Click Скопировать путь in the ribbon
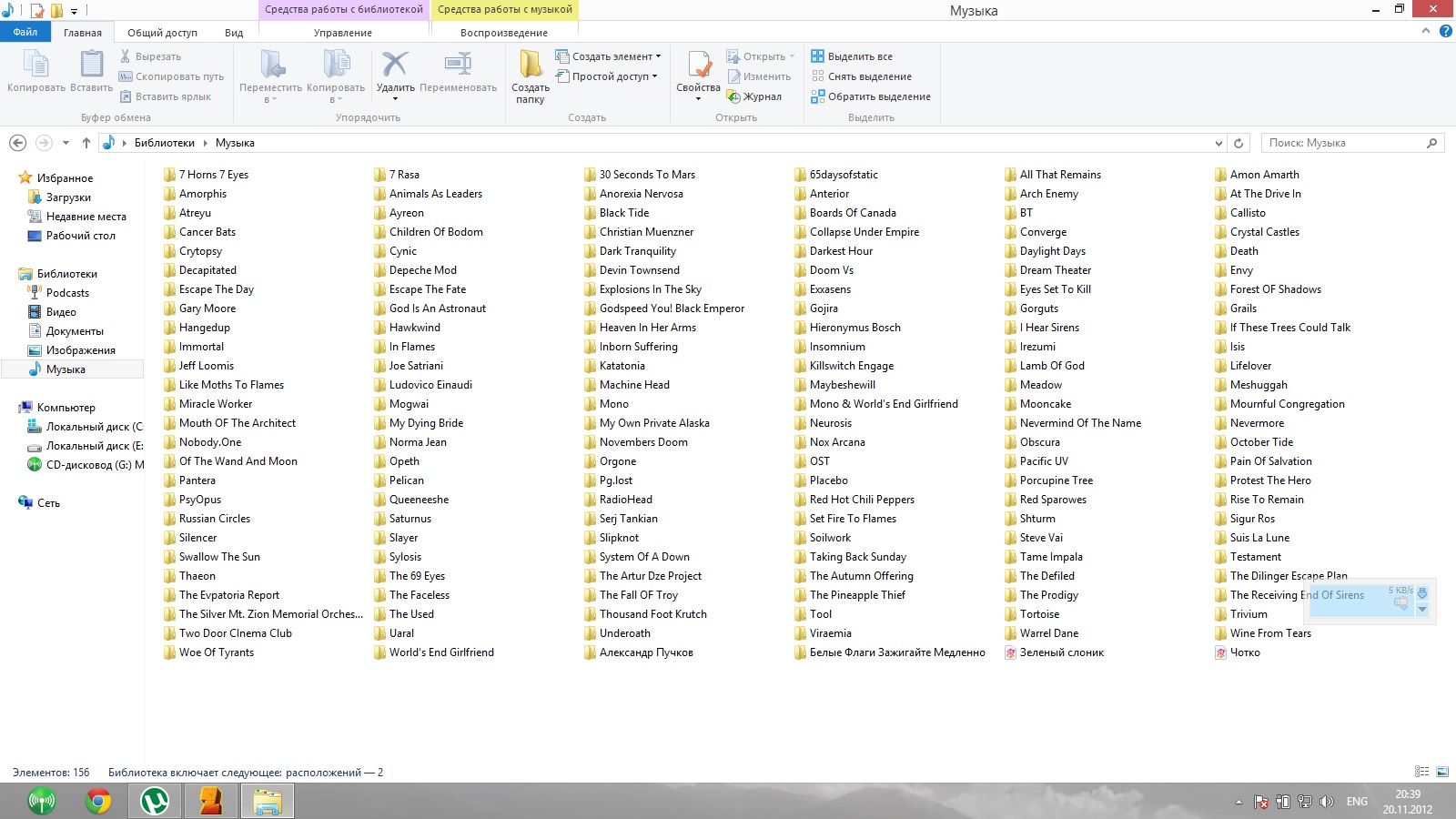 point(171,76)
